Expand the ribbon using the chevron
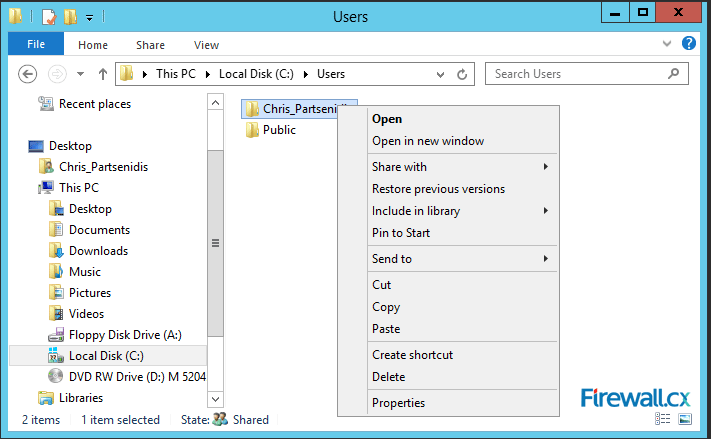Screen dimensions: 711x439 tap(667, 44)
